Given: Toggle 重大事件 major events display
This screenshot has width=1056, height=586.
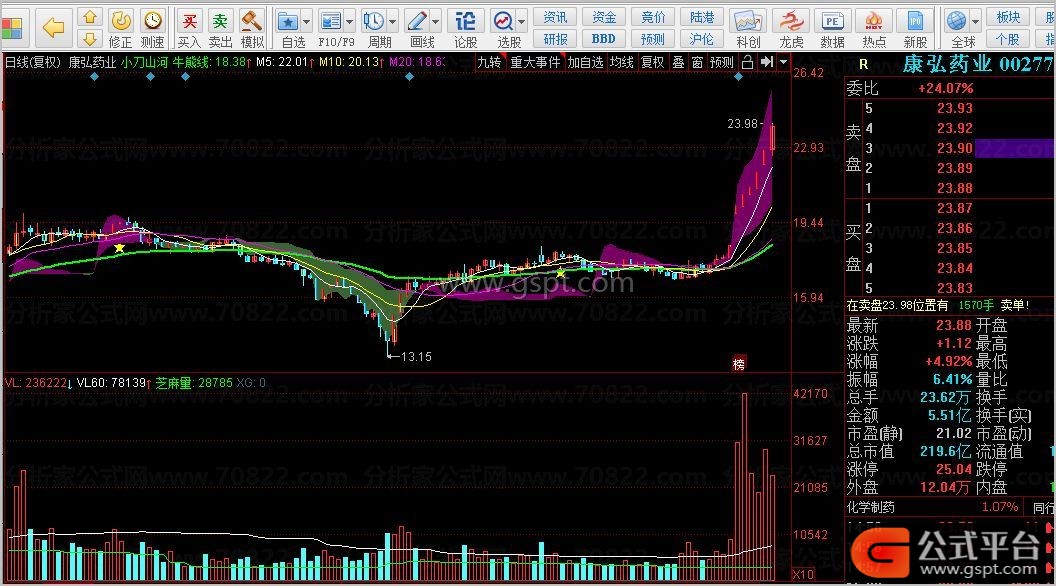Looking at the screenshot, I should click(535, 63).
